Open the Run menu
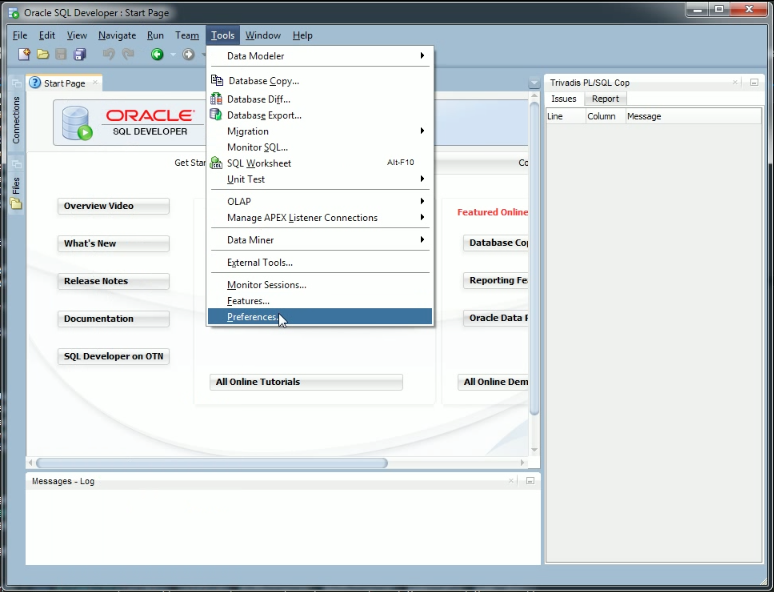This screenshot has width=774, height=592. [155, 36]
